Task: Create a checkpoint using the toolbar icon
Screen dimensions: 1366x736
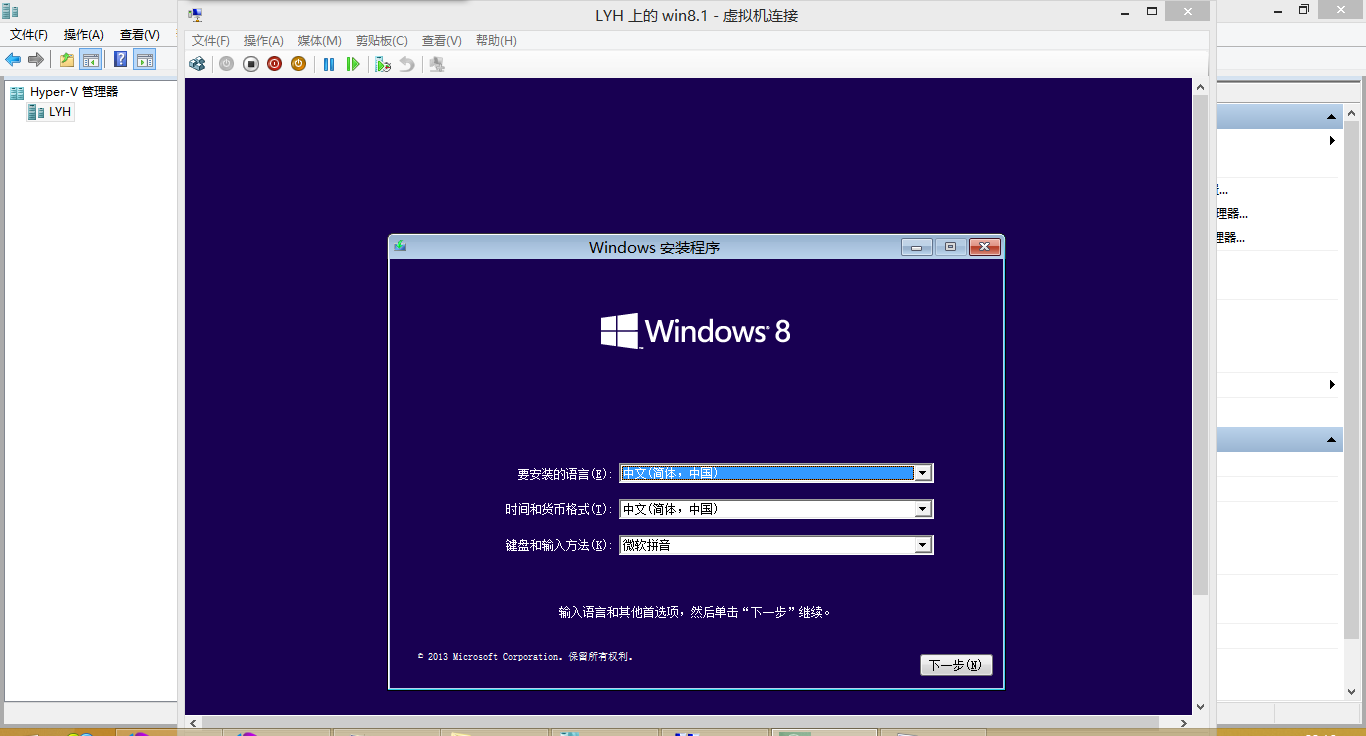Action: [383, 64]
